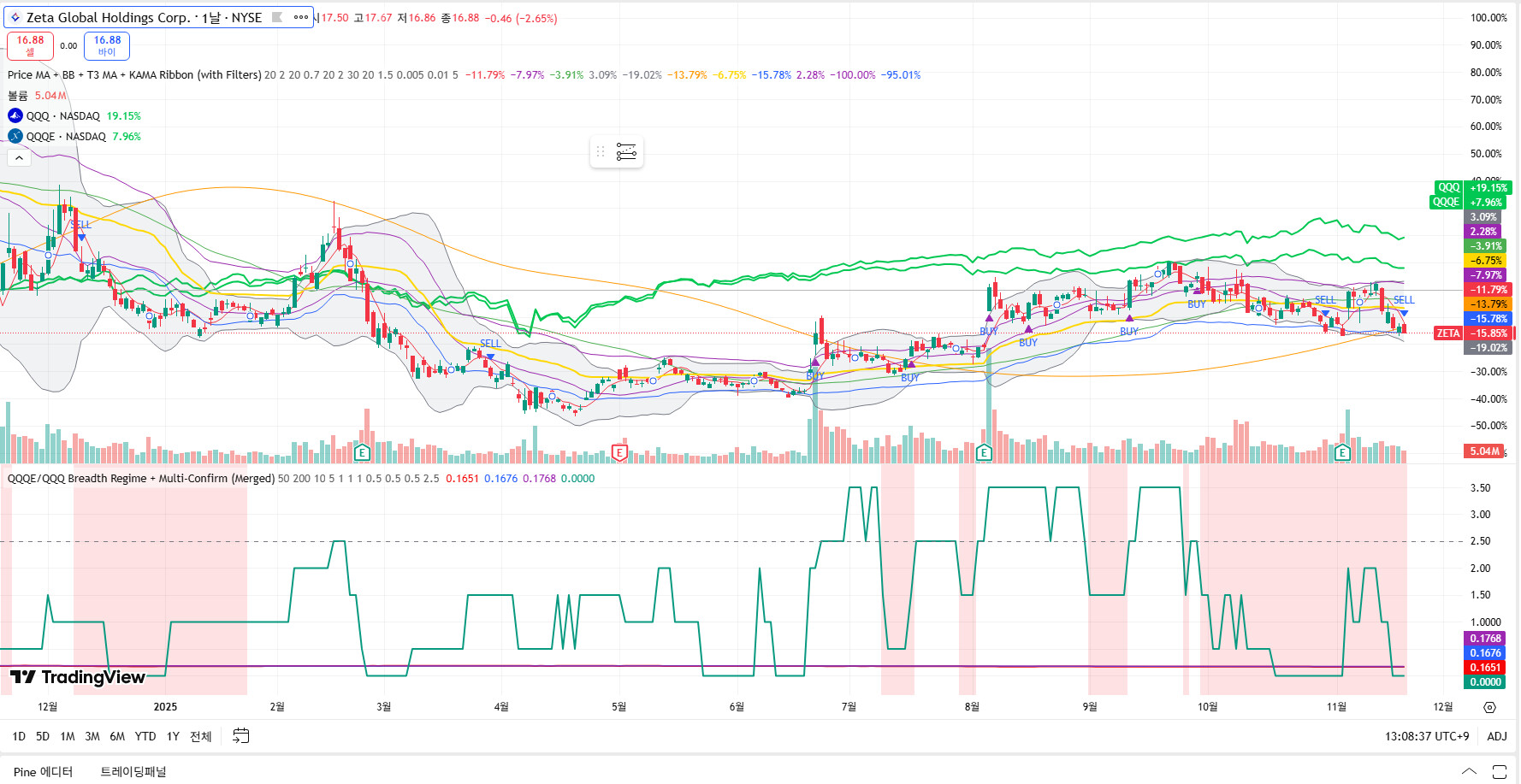Set the chart range to 전체
1521x784 pixels.
click(x=200, y=736)
